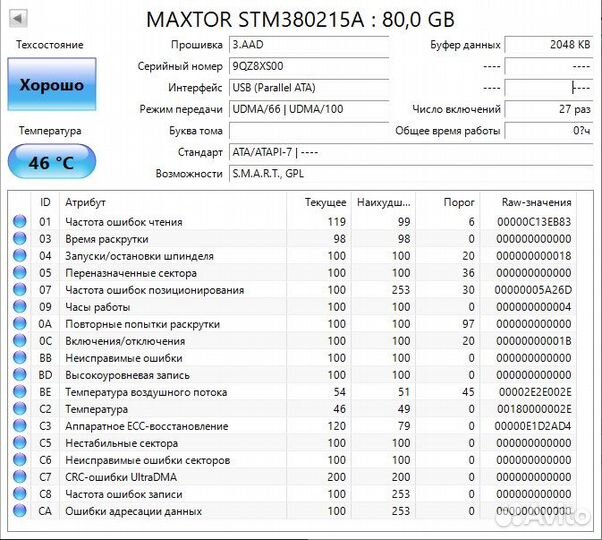Click the empty Буква тома field
This screenshot has height=540, width=602.
click(x=309, y=130)
